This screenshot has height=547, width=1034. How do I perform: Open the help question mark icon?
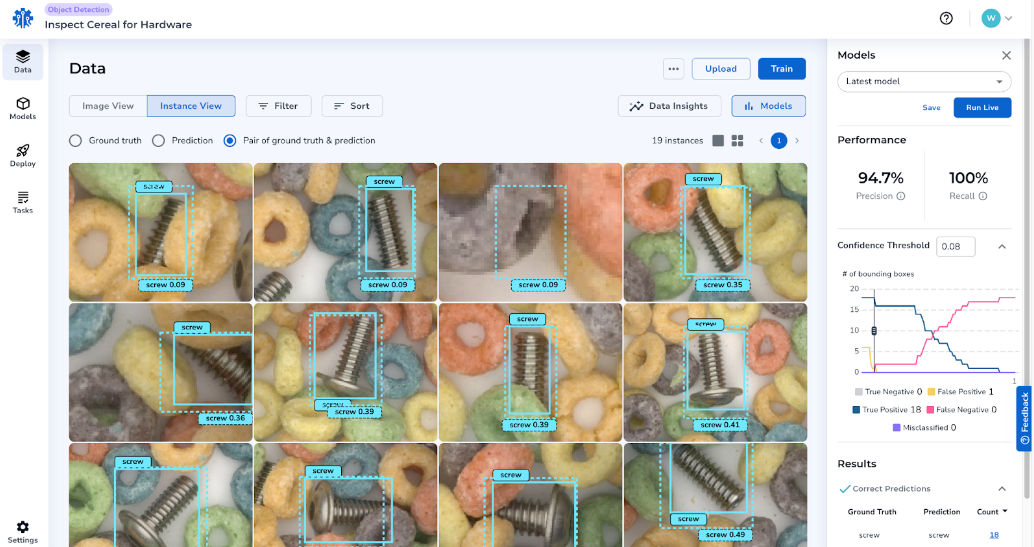(946, 18)
